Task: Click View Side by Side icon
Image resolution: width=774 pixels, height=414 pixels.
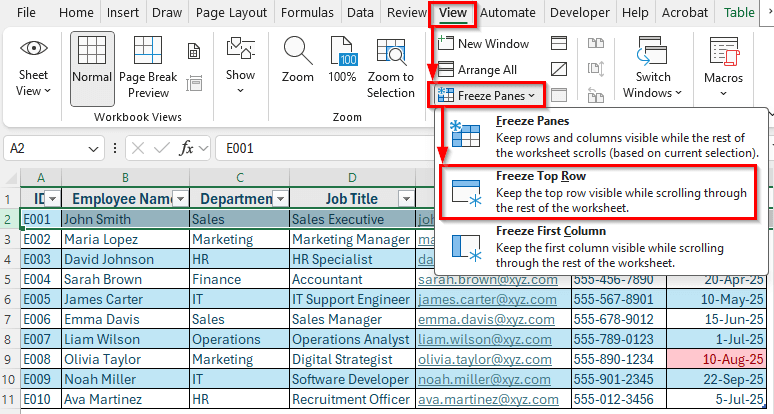Action: pyautogui.click(x=596, y=43)
